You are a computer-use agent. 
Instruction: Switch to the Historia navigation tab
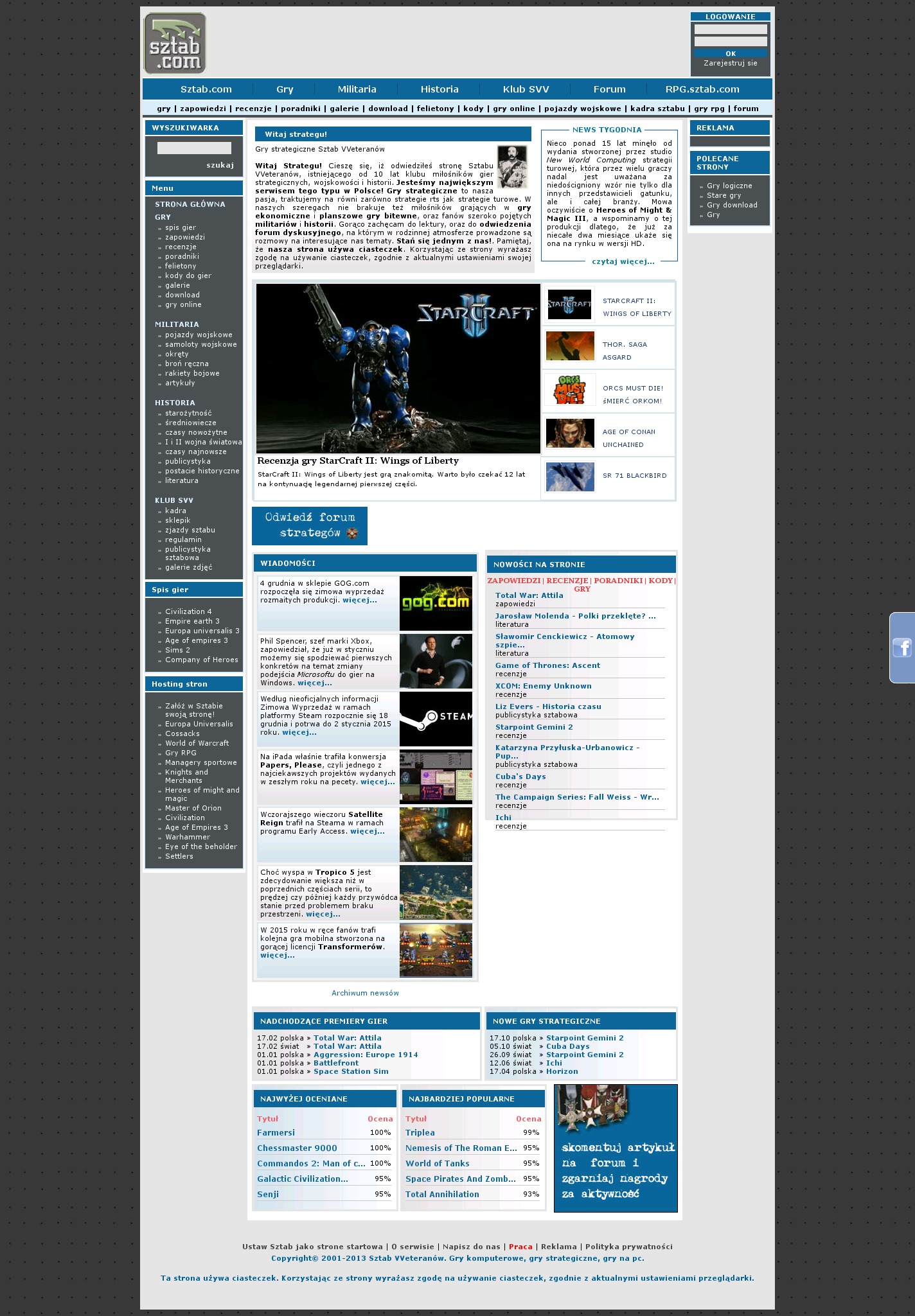[440, 89]
